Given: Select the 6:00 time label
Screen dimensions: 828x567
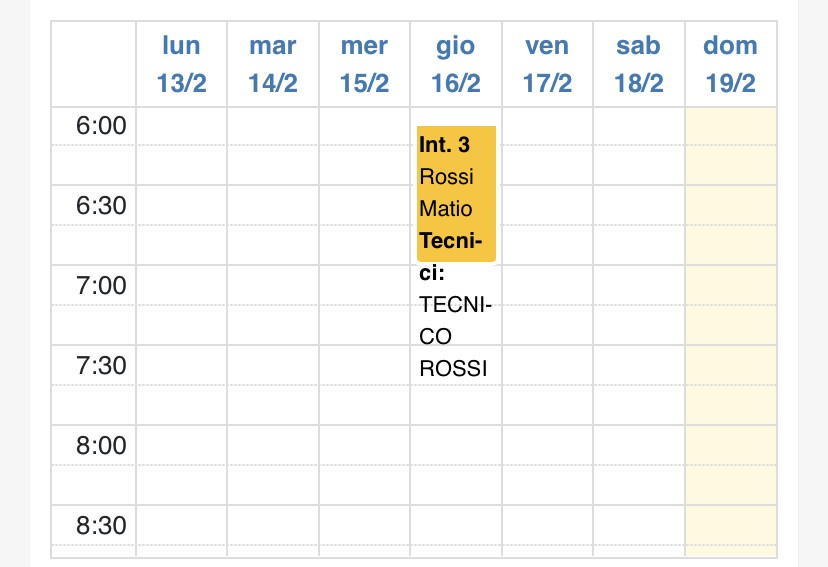Looking at the screenshot, I should pos(101,126).
